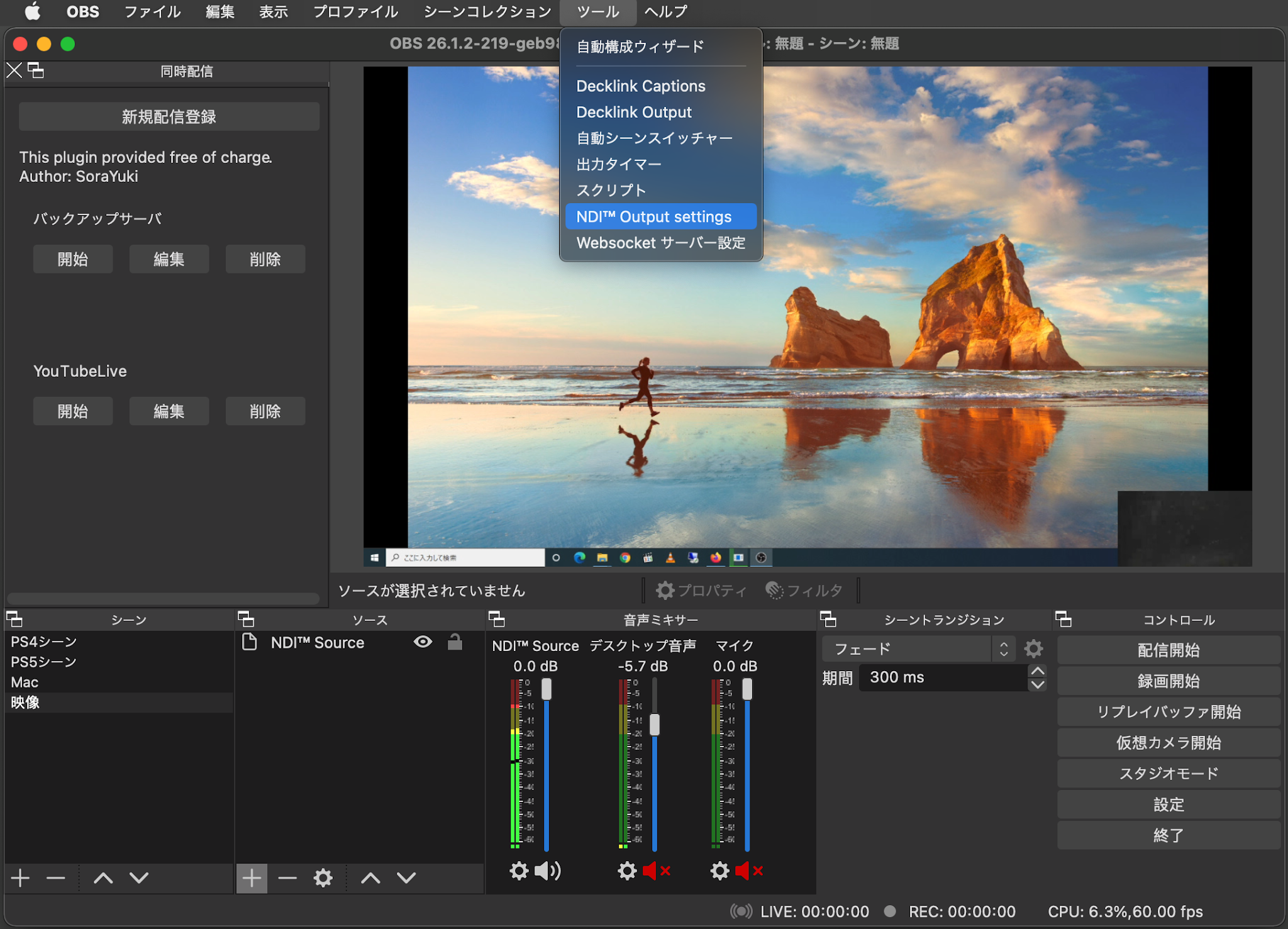Add a new source with plus icon
The width and height of the screenshot is (1288, 929).
click(x=252, y=878)
